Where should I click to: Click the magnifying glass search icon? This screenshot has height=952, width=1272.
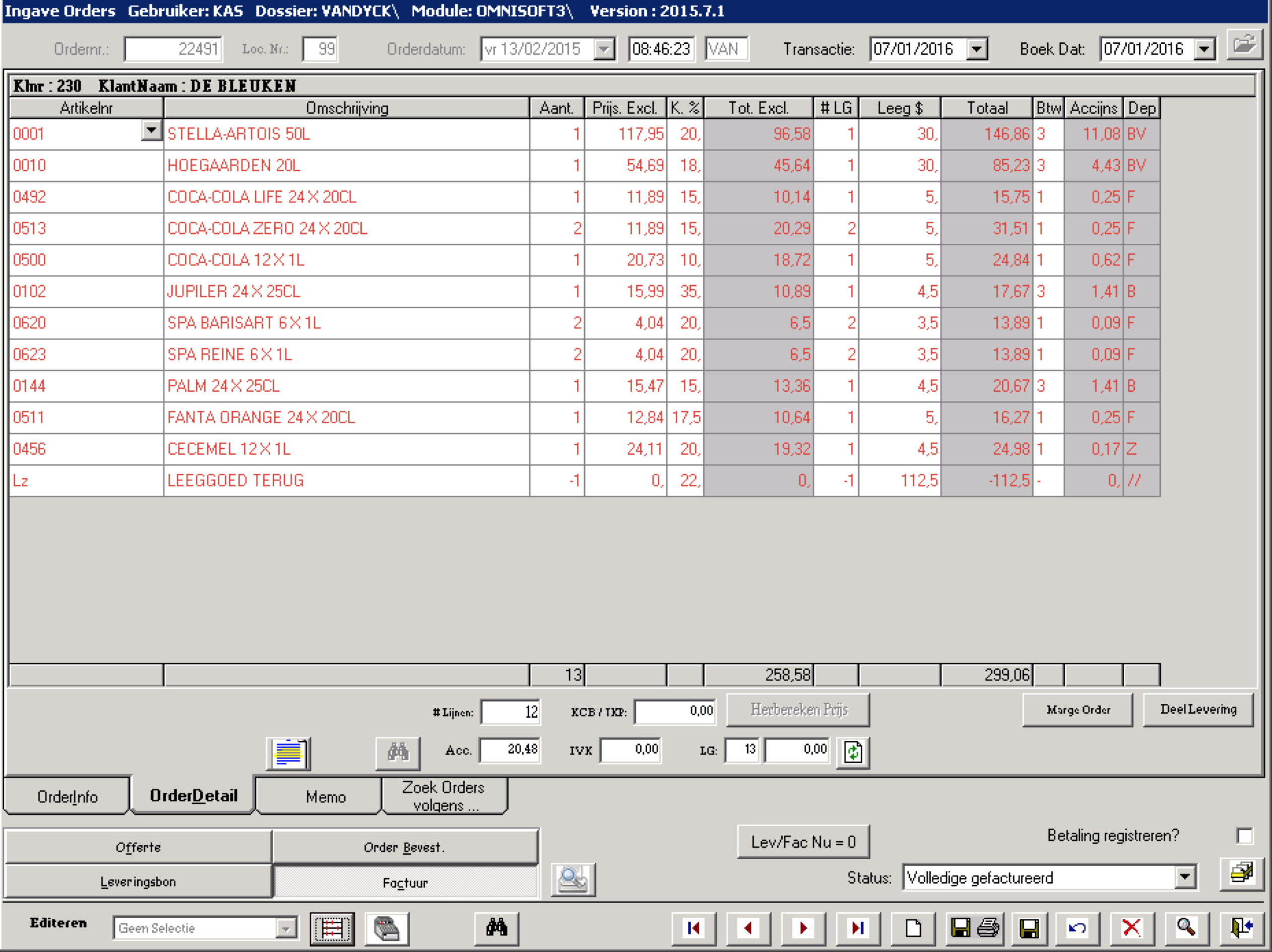coord(1186,928)
